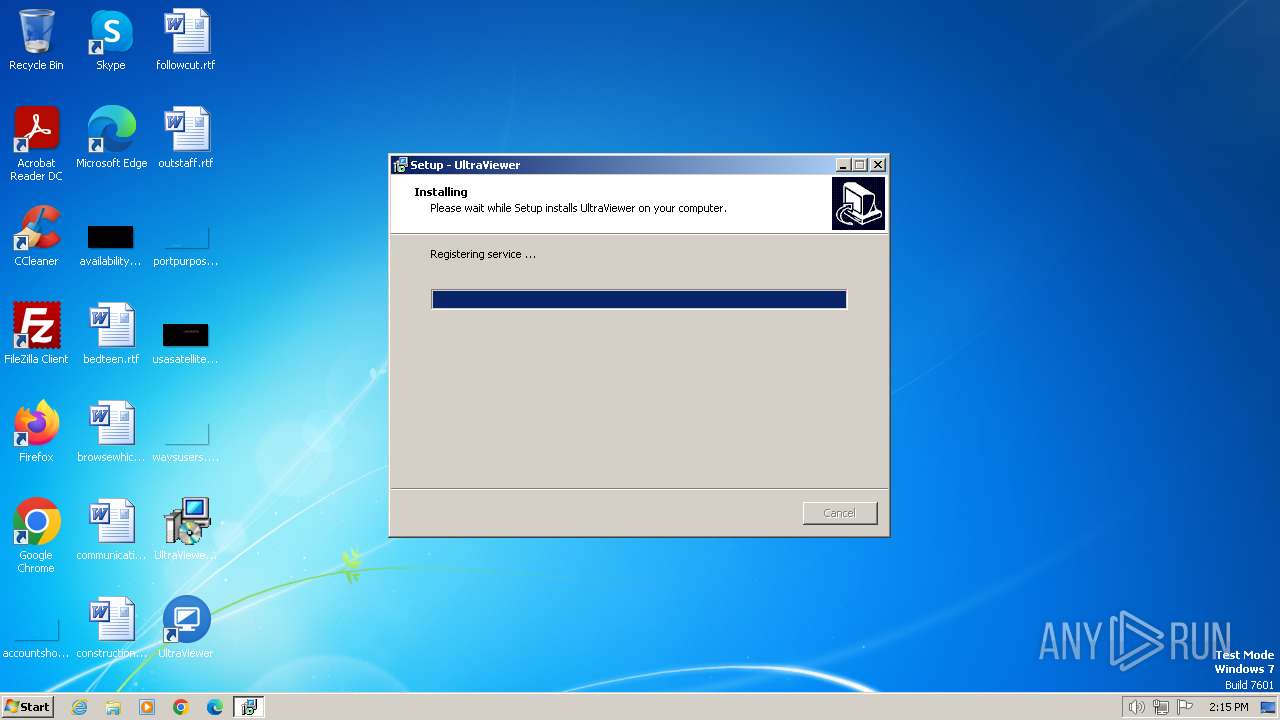Click the network tray icon

click(x=1161, y=707)
